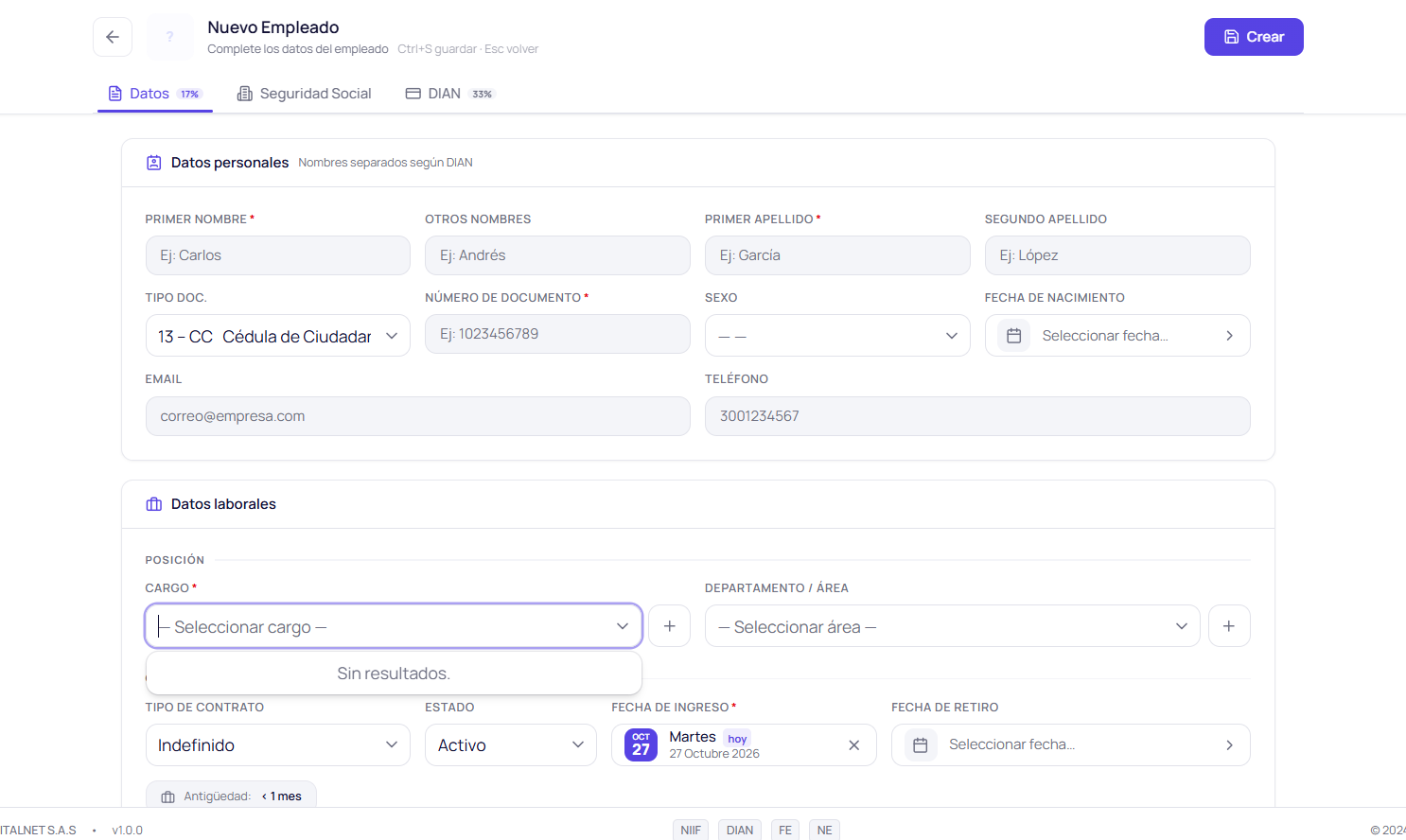Click the Segundo Apellido input field
This screenshot has width=1406, height=840.
point(1117,255)
